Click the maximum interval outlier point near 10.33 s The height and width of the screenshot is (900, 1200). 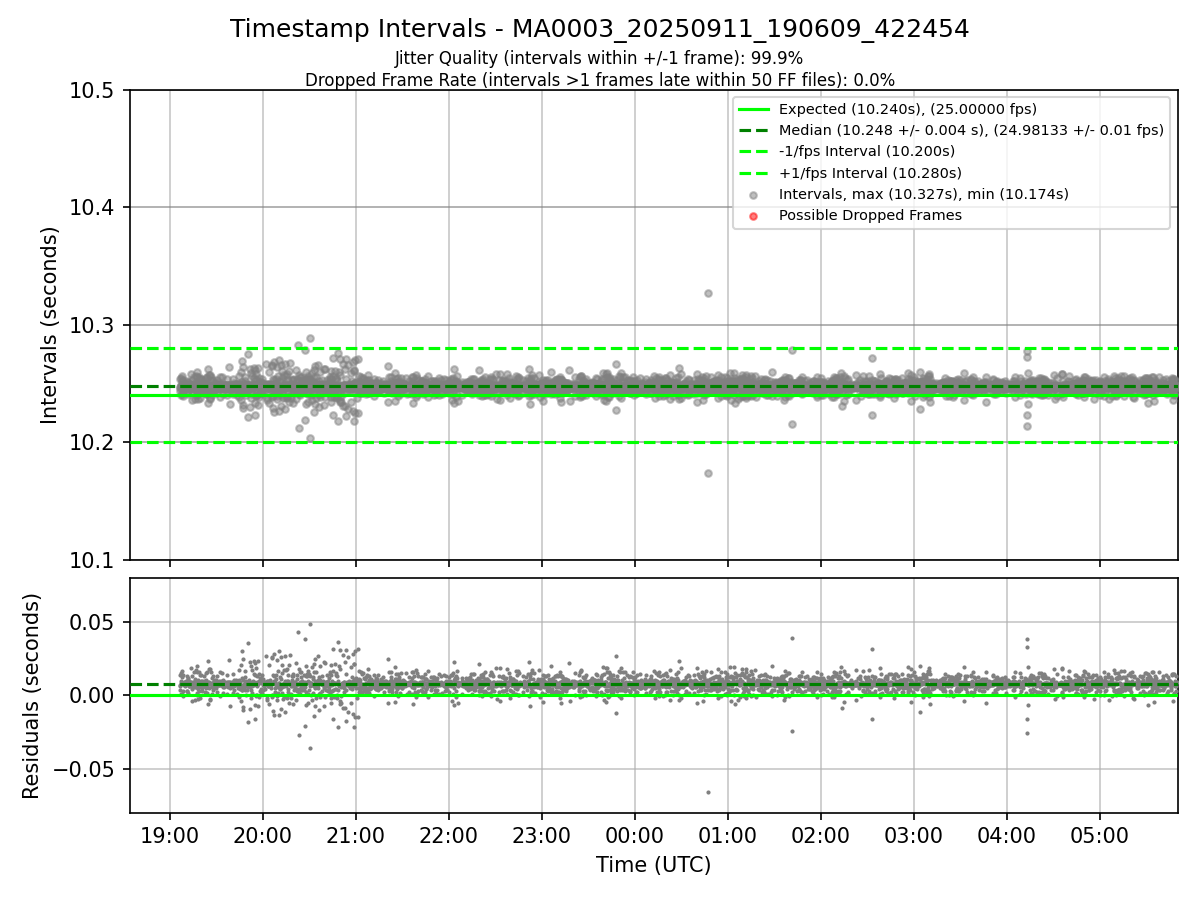pyautogui.click(x=708, y=293)
